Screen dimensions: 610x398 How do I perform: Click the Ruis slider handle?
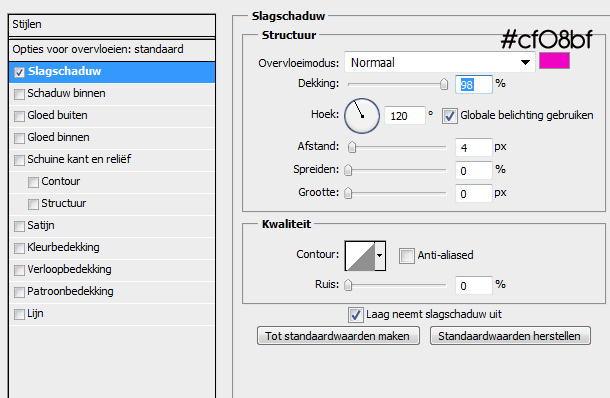coord(348,285)
